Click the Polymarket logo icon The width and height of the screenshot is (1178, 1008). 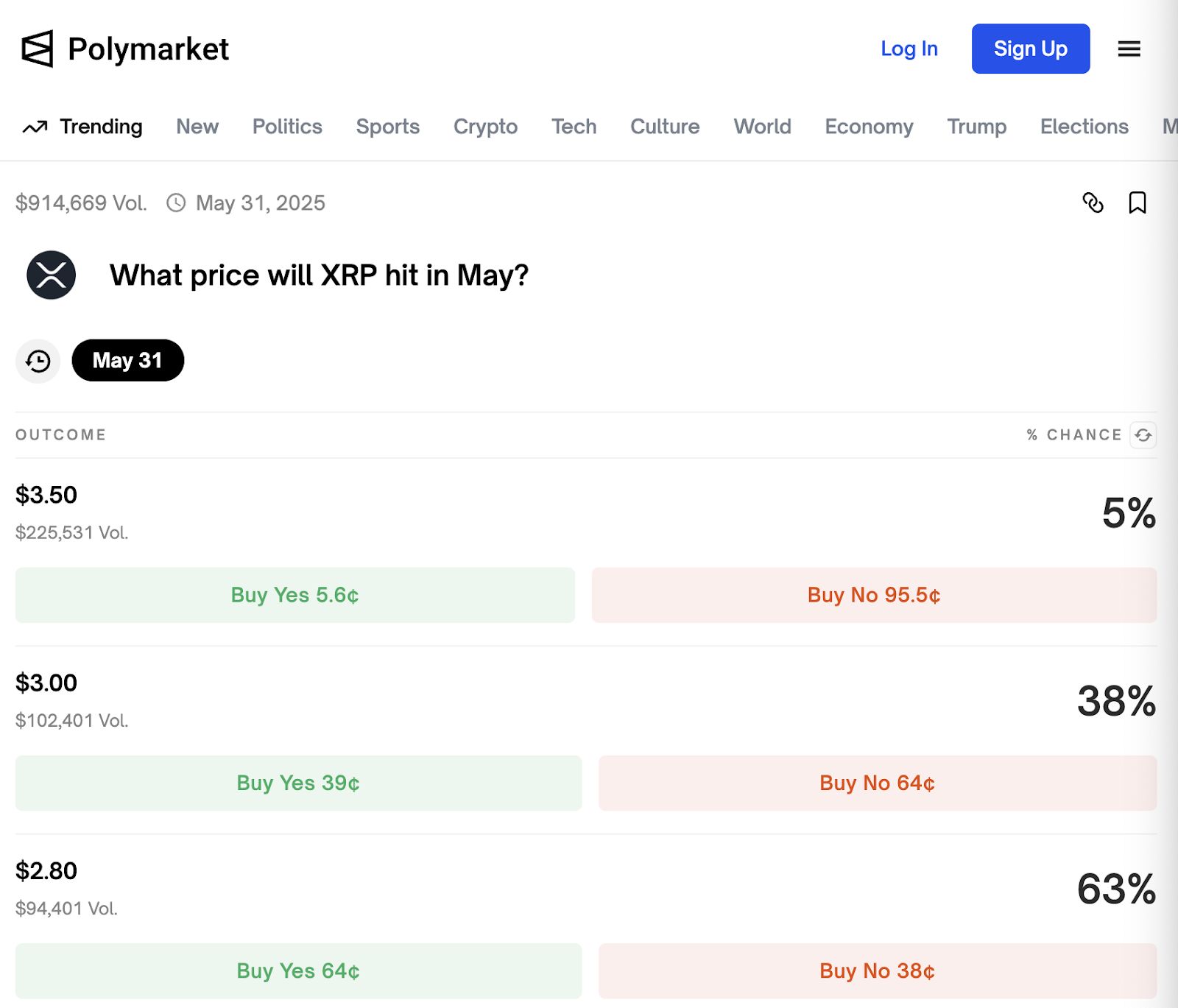pyautogui.click(x=37, y=49)
